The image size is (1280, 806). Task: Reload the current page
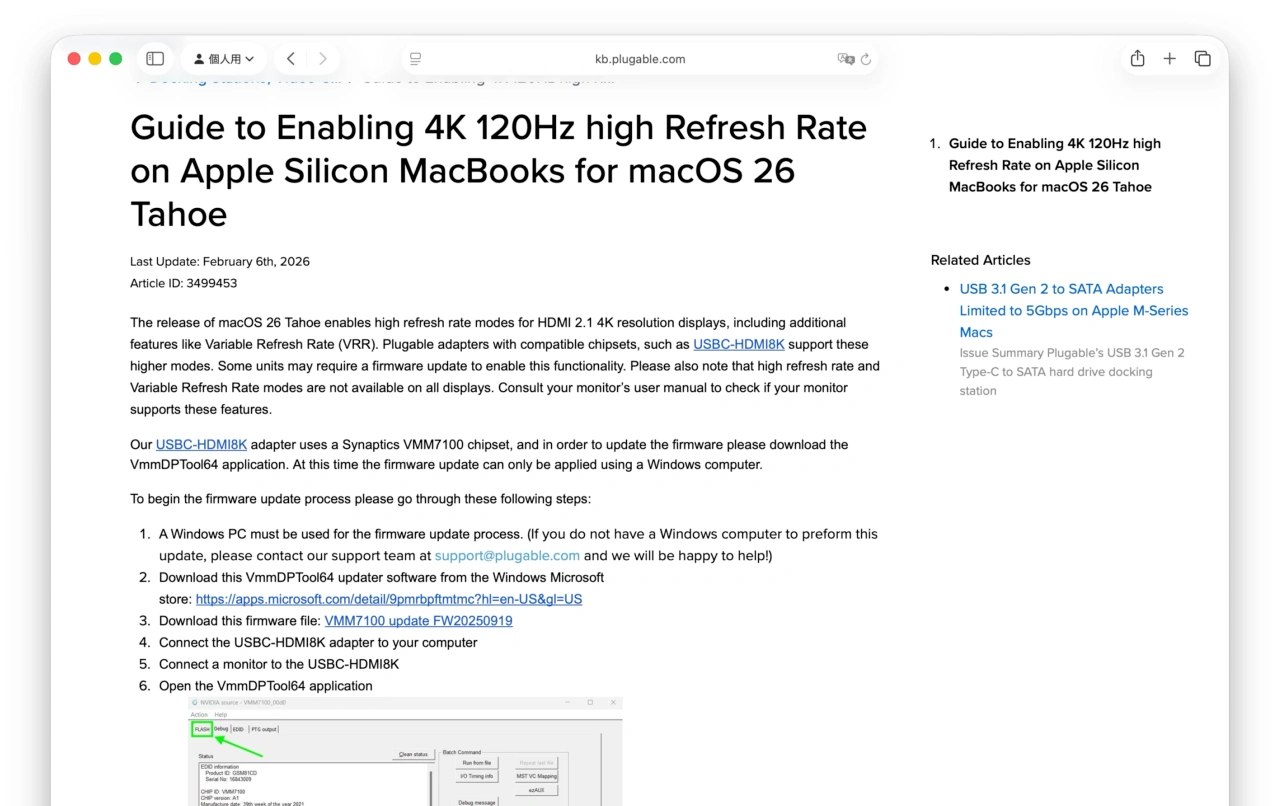click(866, 59)
